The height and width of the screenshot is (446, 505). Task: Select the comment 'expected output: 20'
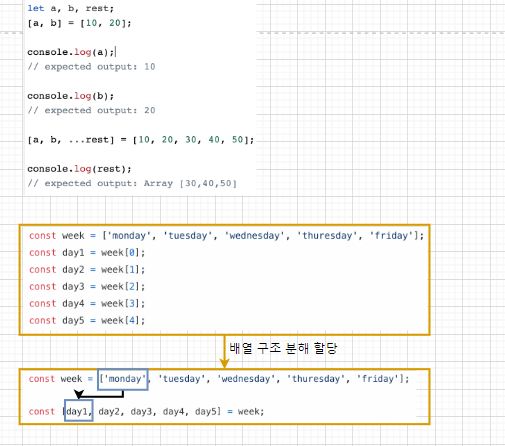point(91,110)
